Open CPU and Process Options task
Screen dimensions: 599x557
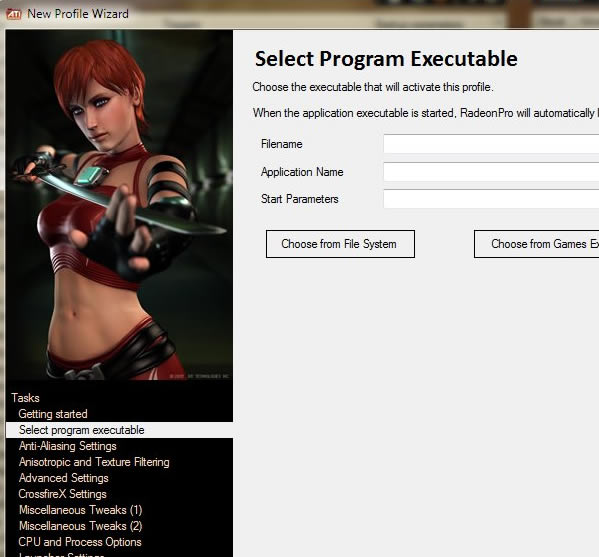click(x=80, y=542)
